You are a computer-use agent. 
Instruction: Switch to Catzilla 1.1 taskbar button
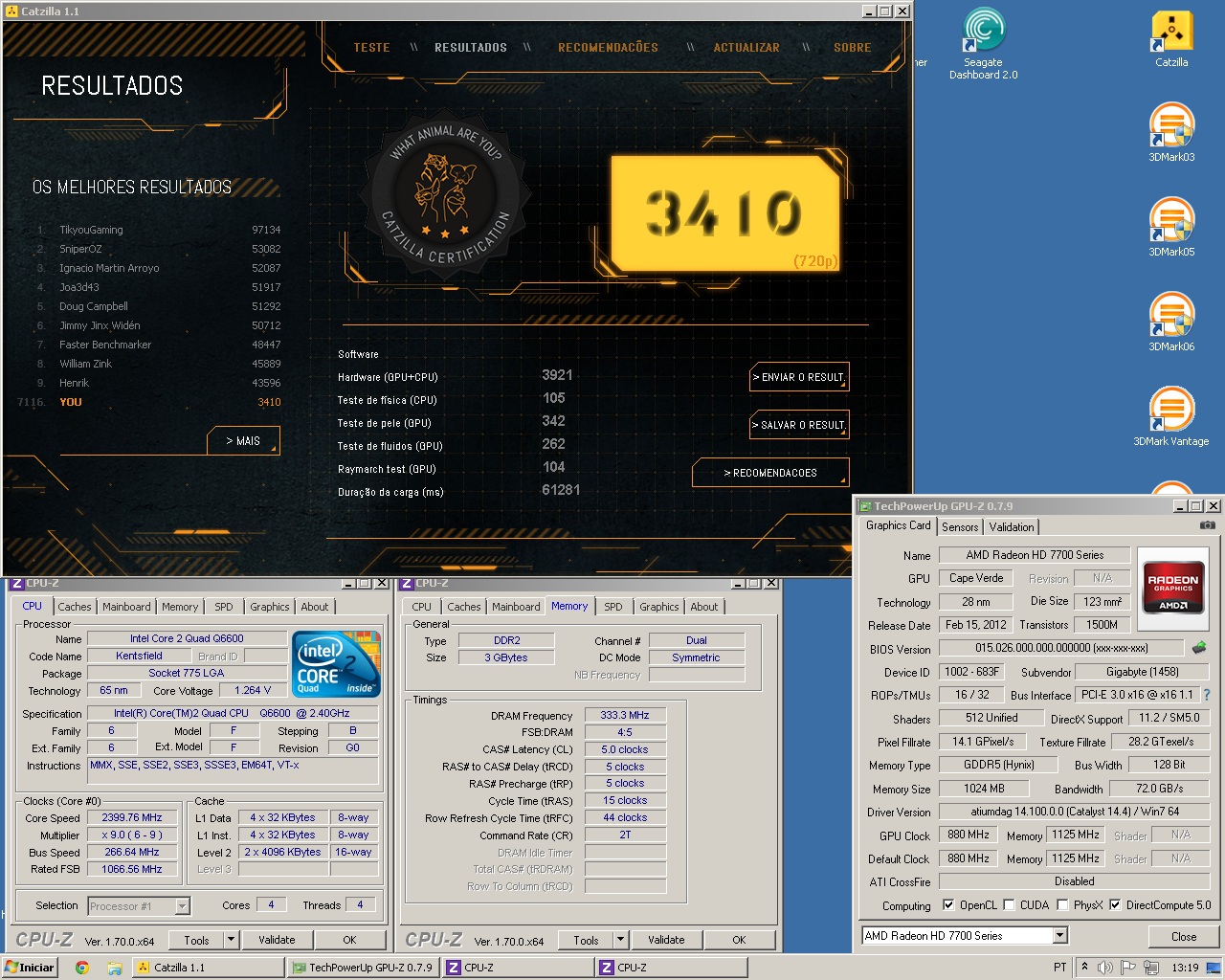pos(208,968)
